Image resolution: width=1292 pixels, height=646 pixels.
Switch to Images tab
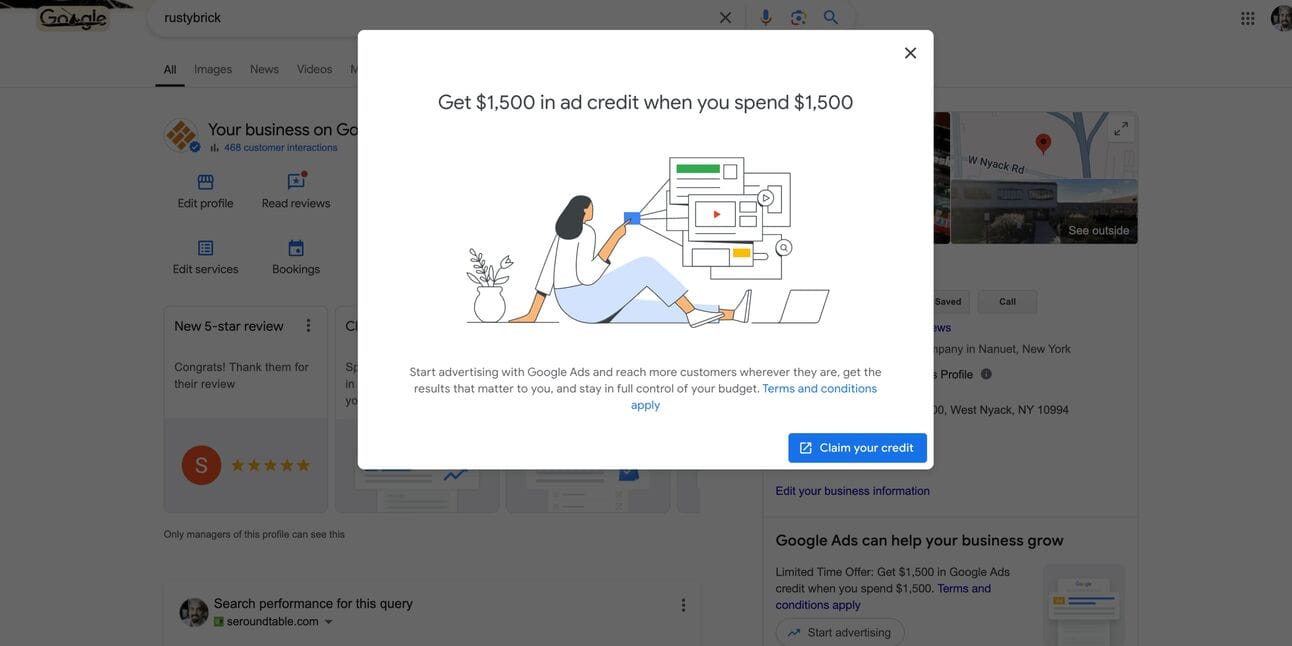pyautogui.click(x=213, y=69)
